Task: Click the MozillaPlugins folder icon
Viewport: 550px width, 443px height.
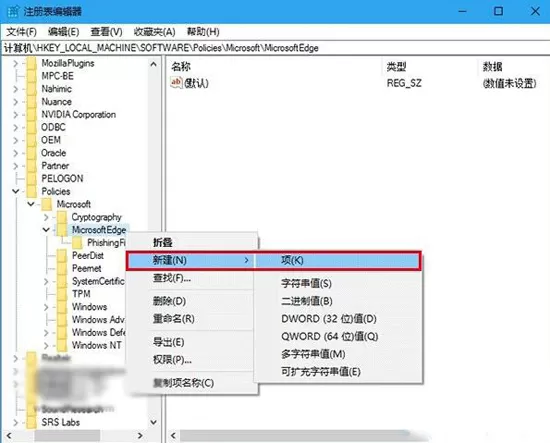Action: point(32,63)
